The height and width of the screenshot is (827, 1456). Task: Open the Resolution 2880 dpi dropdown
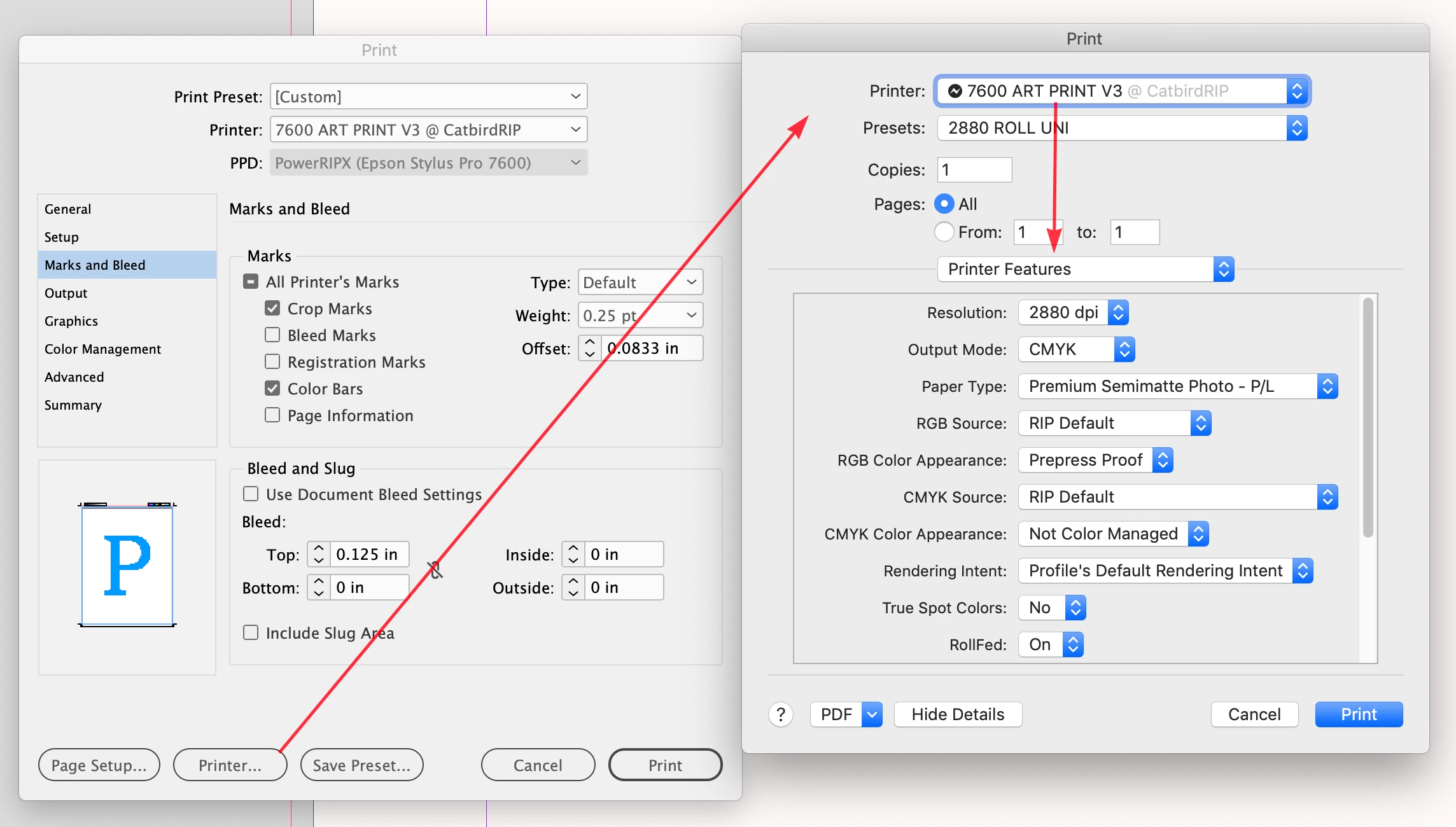click(x=1073, y=312)
